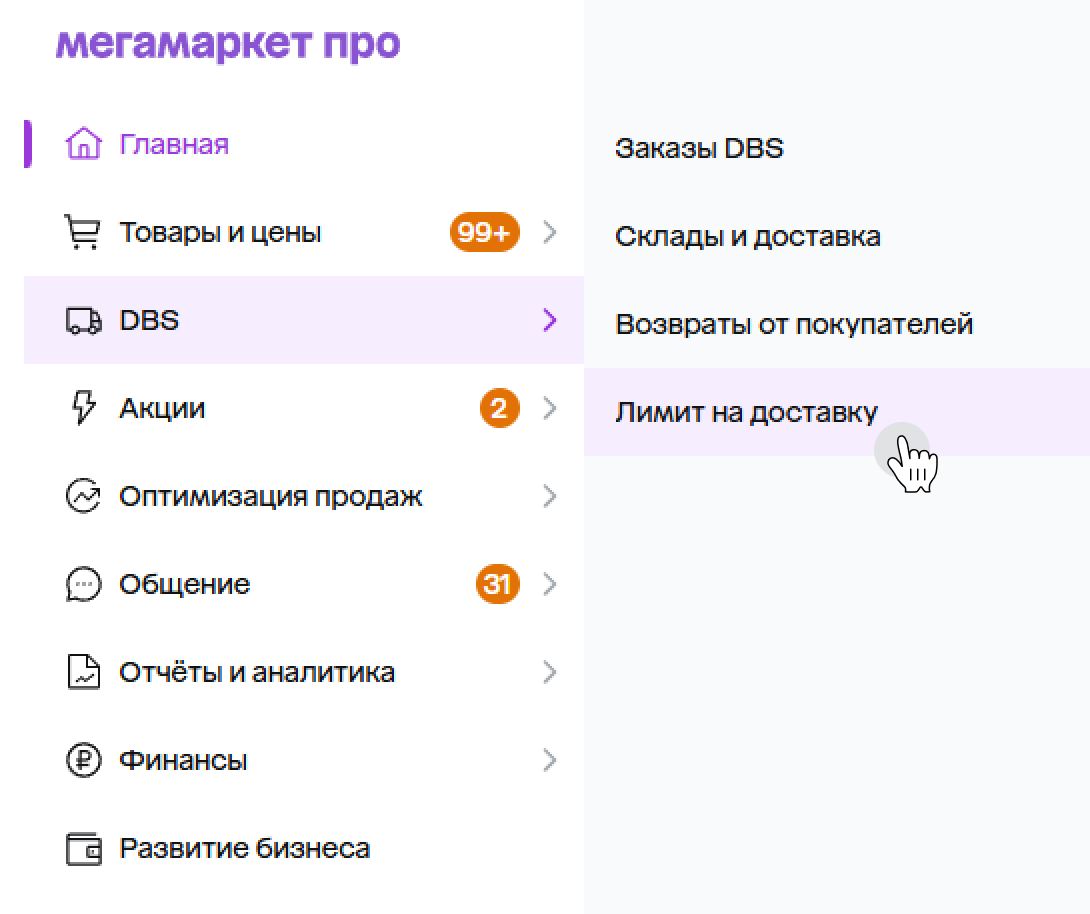The width and height of the screenshot is (1090, 914).
Task: Click the chart icon for Оптимизация продаж
Action: (x=83, y=497)
